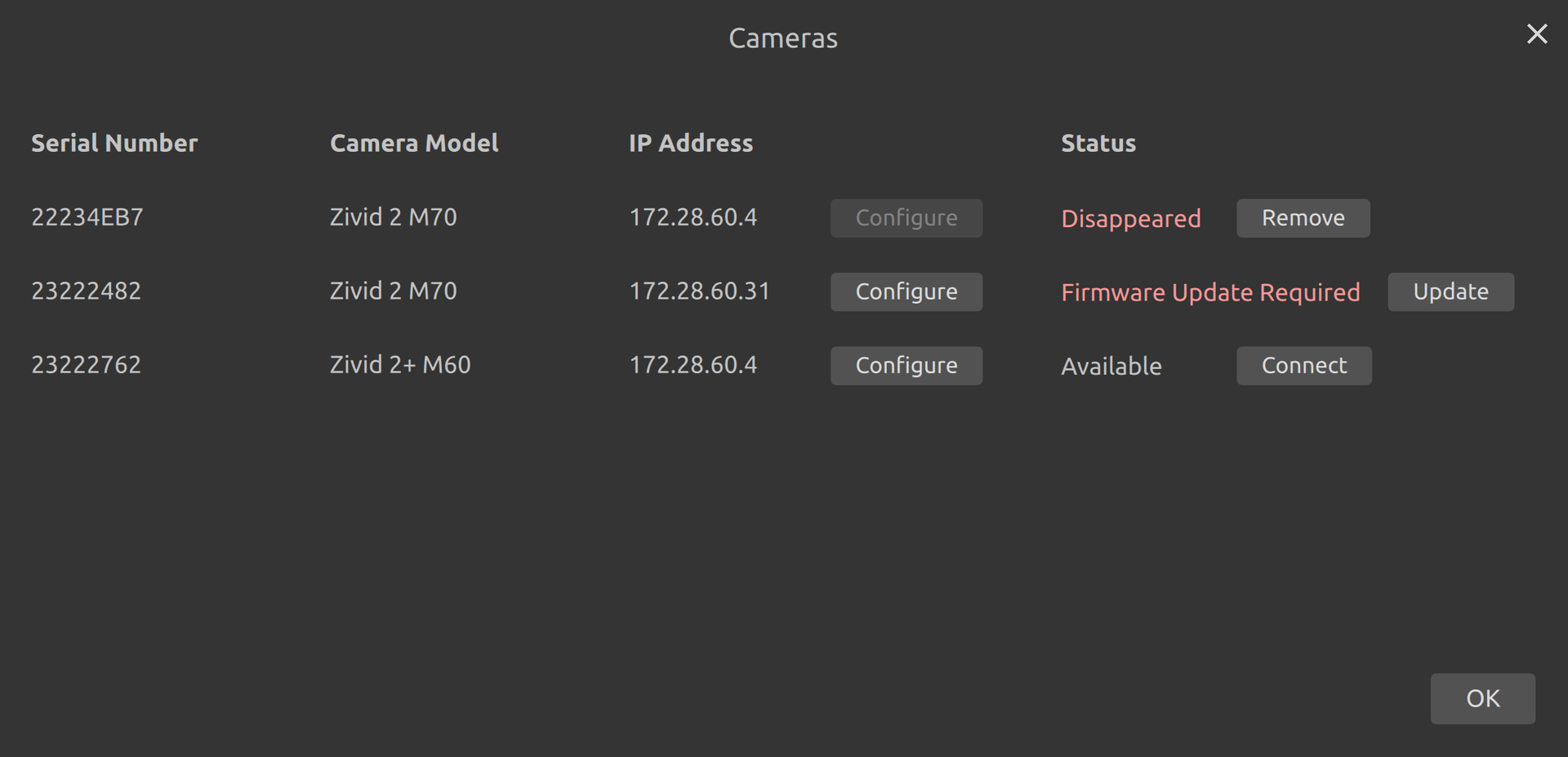Click serial number 23222762
1568x757 pixels.
click(x=86, y=364)
